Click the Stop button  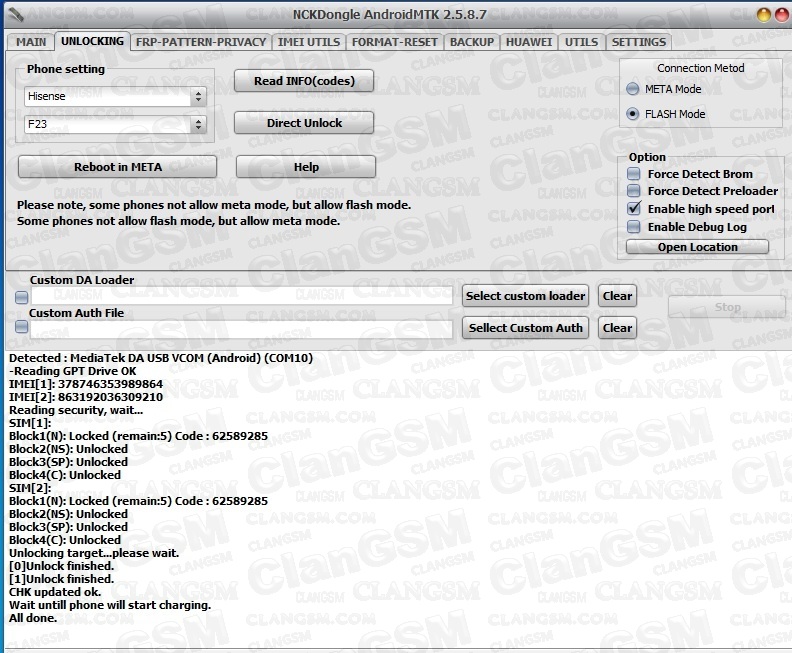(727, 307)
